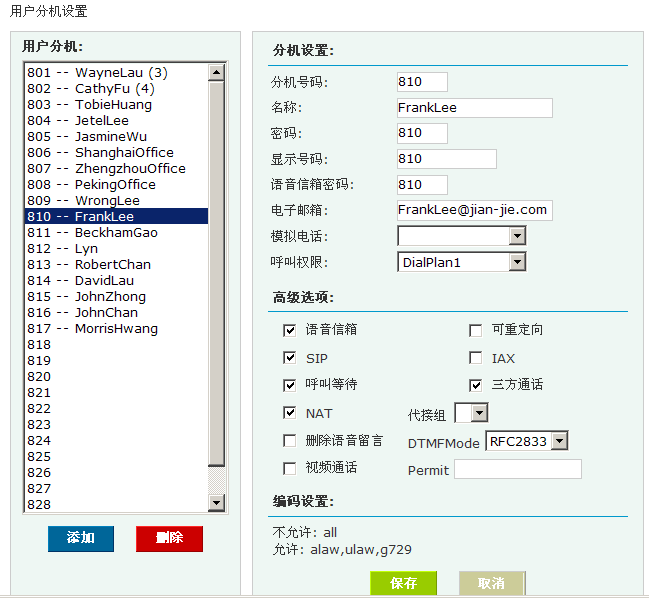Image resolution: width=649 pixels, height=598 pixels.
Task: Click the 分机号码 input field
Action: point(422,82)
